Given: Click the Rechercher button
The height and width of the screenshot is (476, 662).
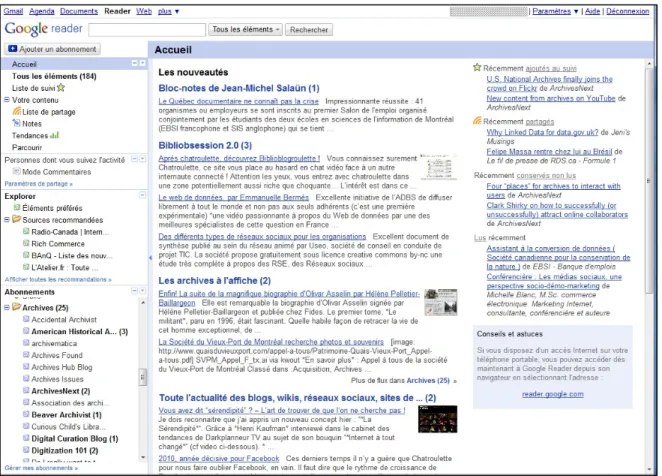Looking at the screenshot, I should tap(309, 30).
